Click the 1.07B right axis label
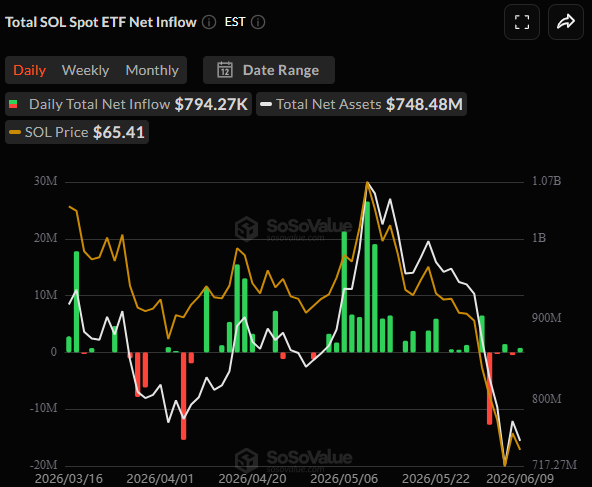 (x=546, y=181)
